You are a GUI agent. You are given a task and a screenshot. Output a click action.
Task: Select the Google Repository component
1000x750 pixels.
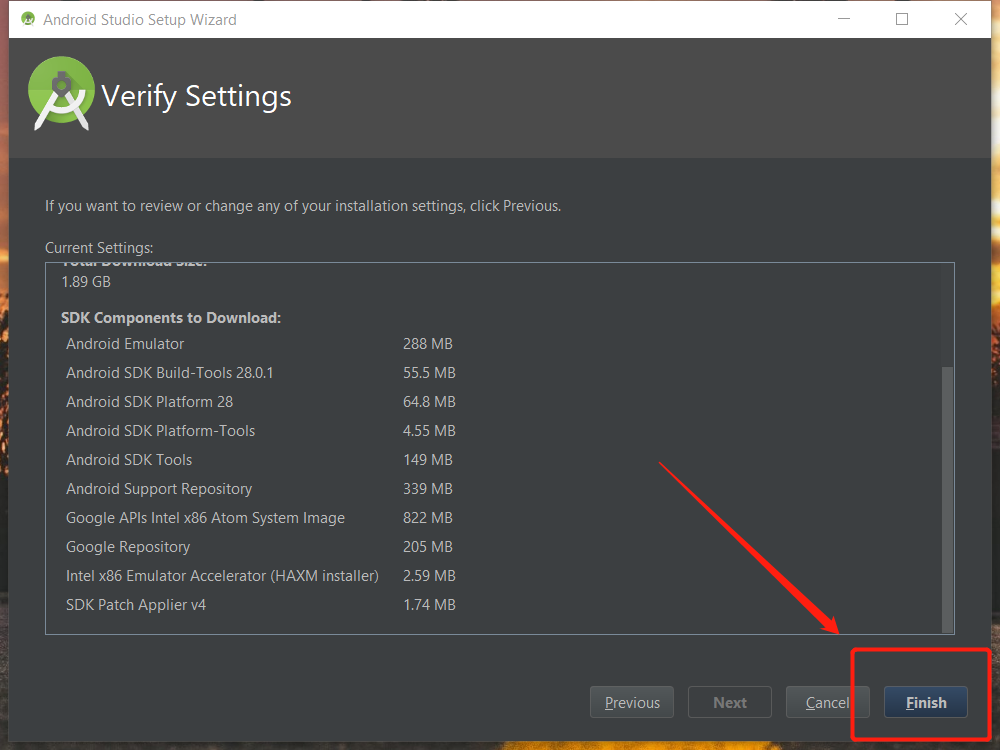tap(128, 547)
